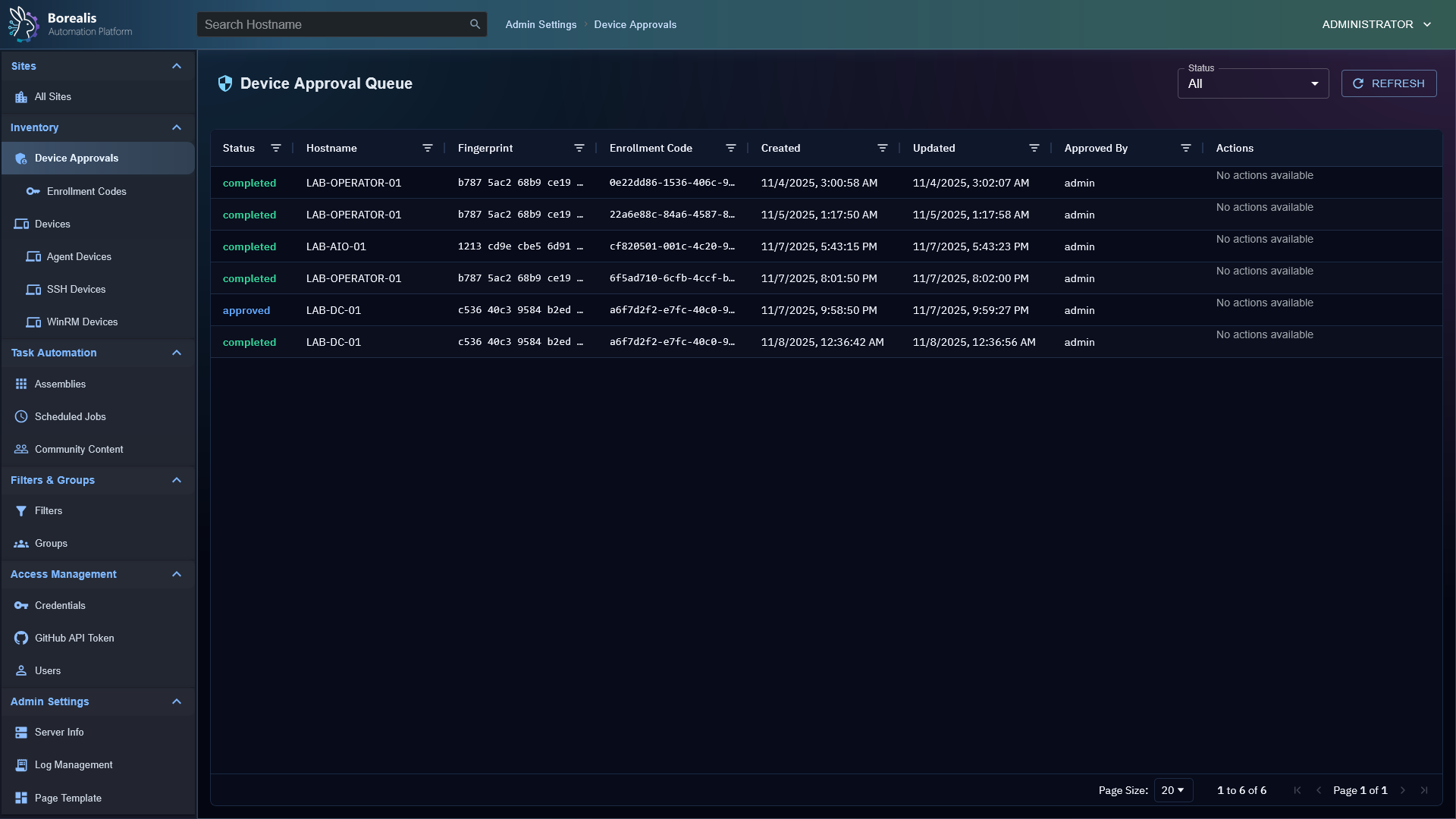
Task: Open the GitHub API Token page
Action: click(x=74, y=638)
